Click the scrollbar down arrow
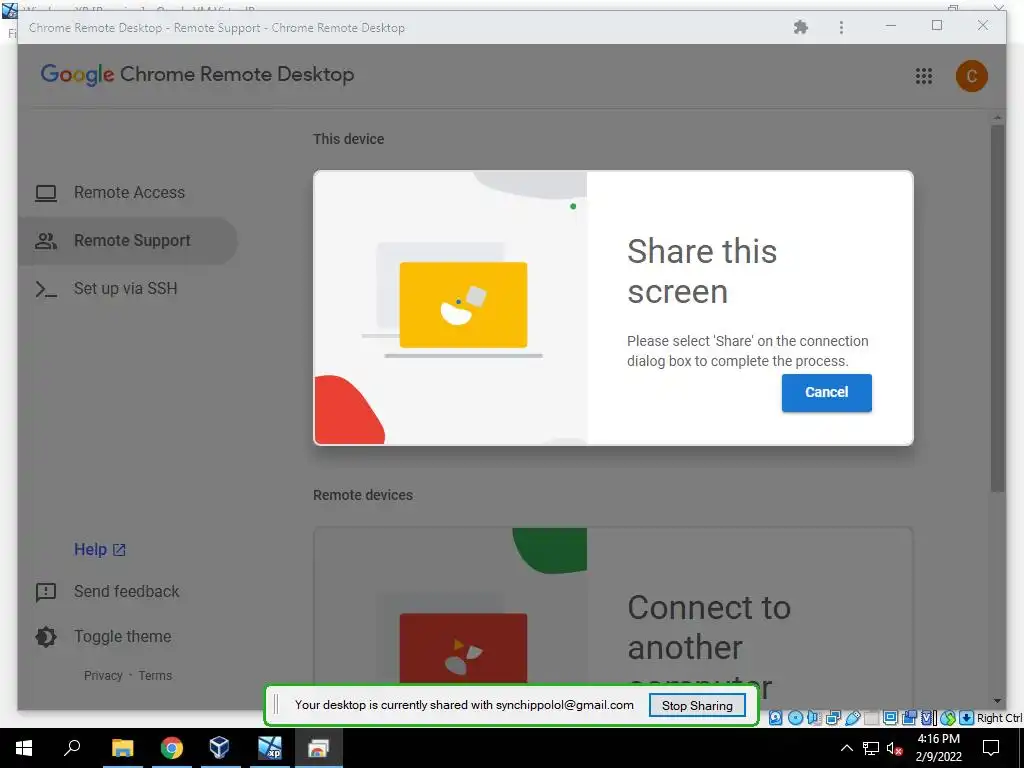Image resolution: width=1024 pixels, height=768 pixels. pyautogui.click(x=997, y=701)
